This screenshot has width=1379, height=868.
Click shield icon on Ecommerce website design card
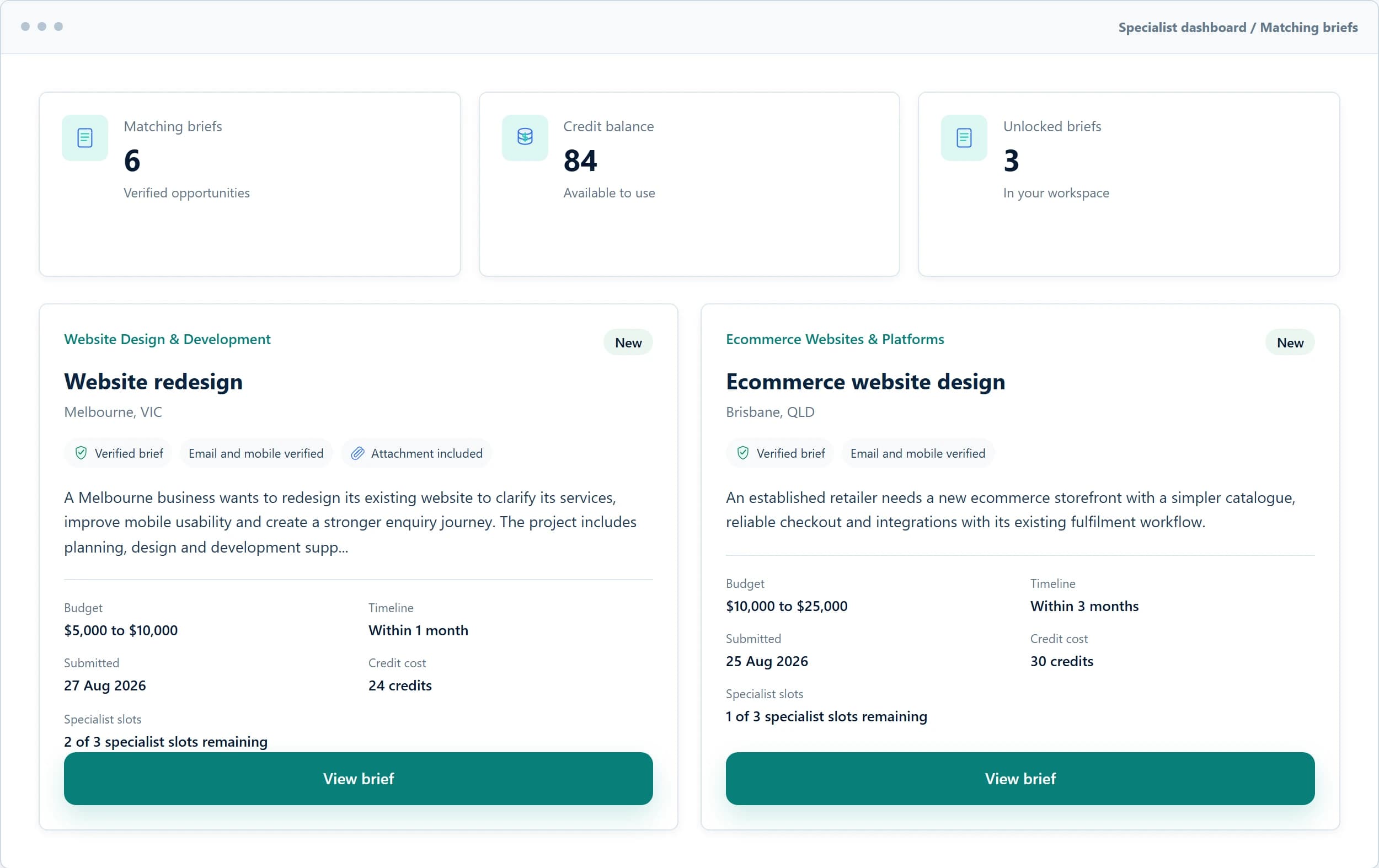[743, 453]
